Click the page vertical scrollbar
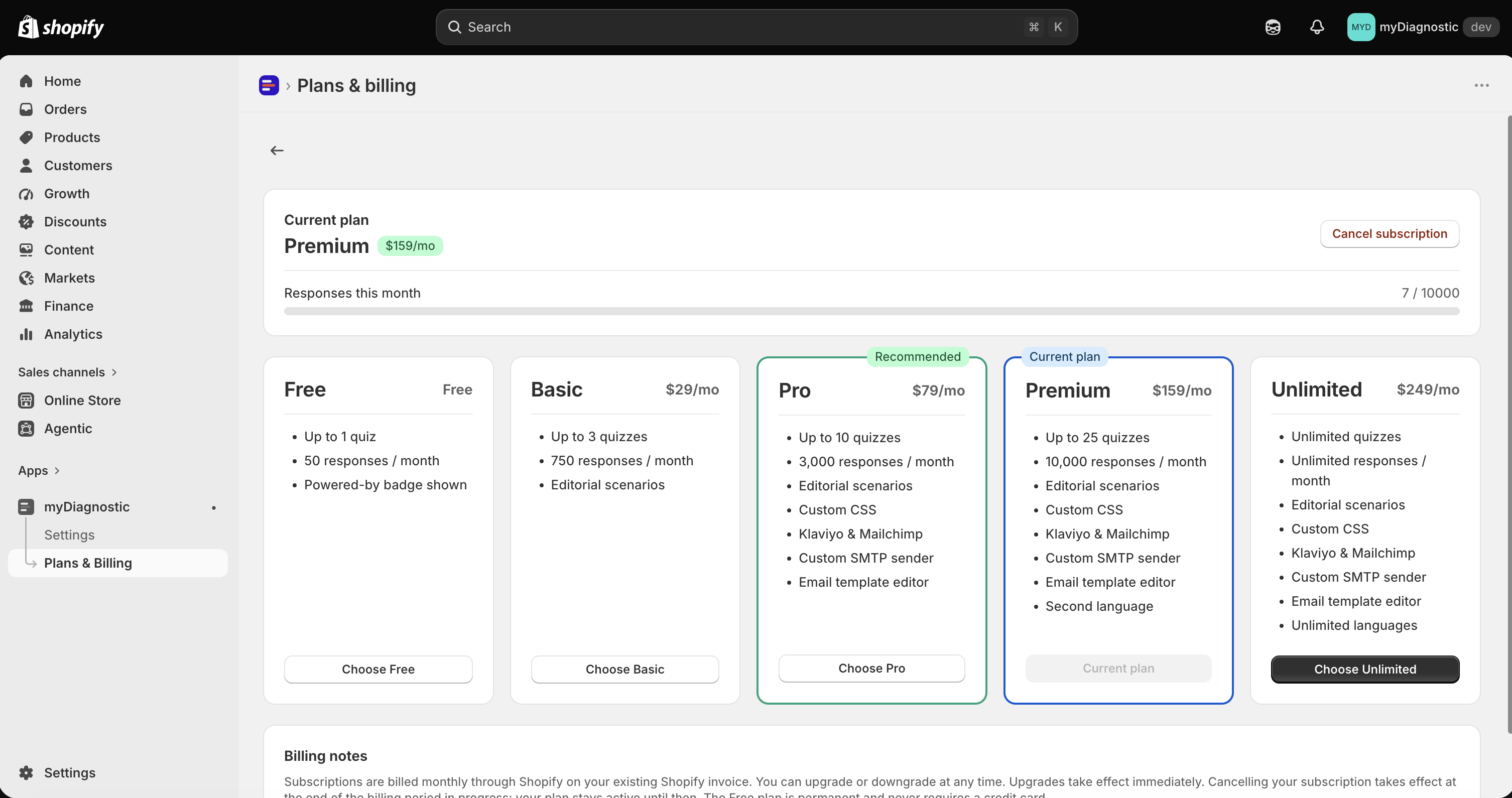This screenshot has height=798, width=1512. click(1508, 425)
